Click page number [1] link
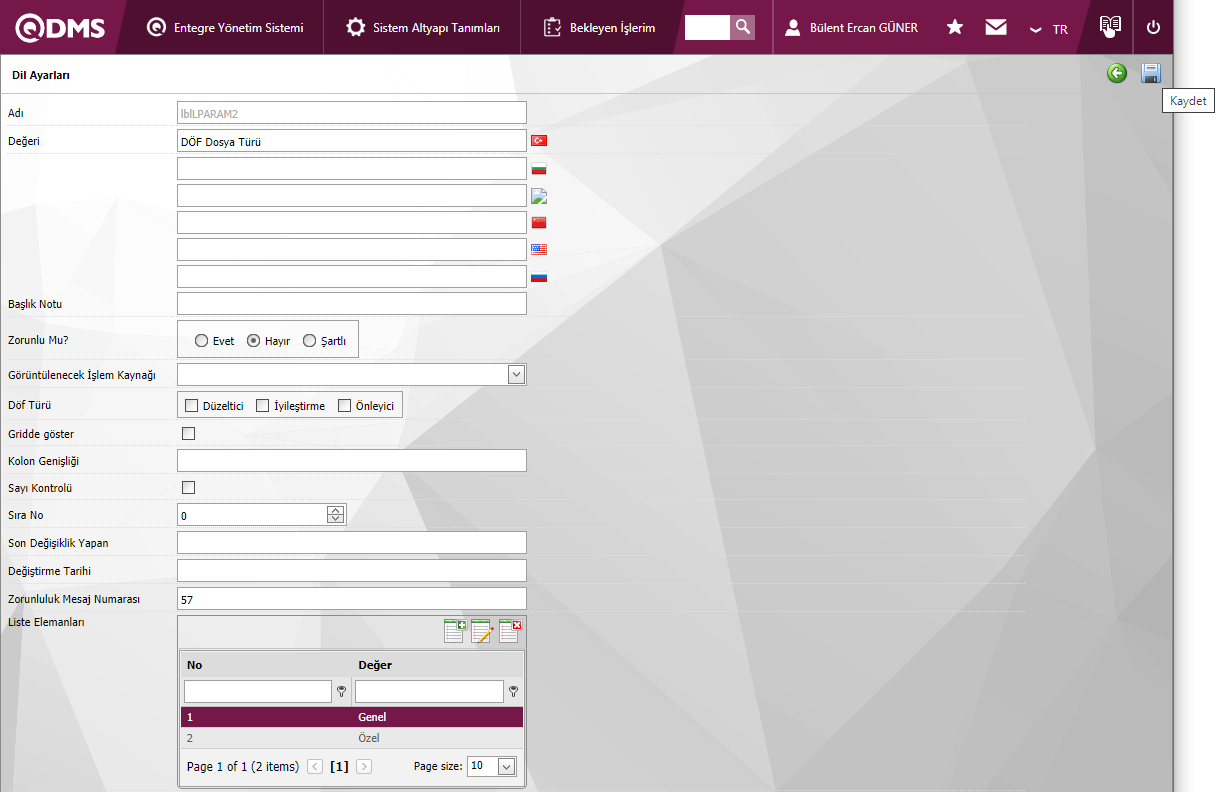 tap(339, 767)
